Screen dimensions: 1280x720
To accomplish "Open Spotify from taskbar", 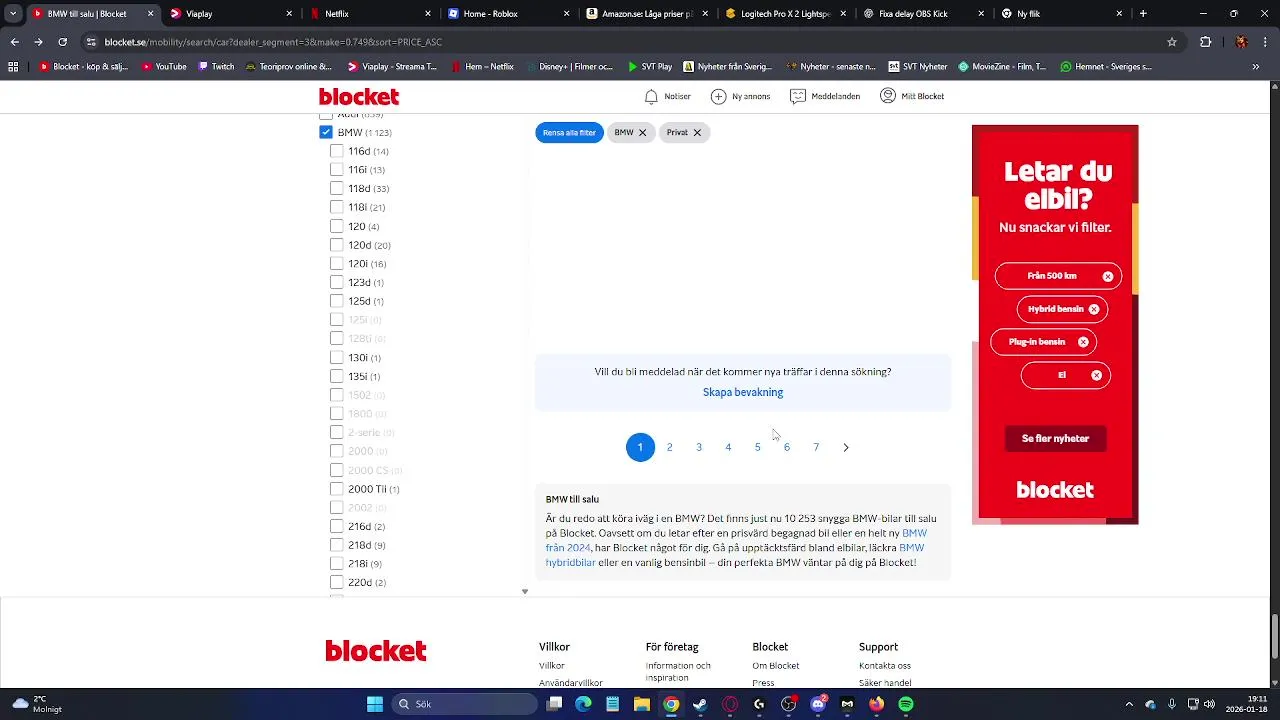I will [906, 704].
